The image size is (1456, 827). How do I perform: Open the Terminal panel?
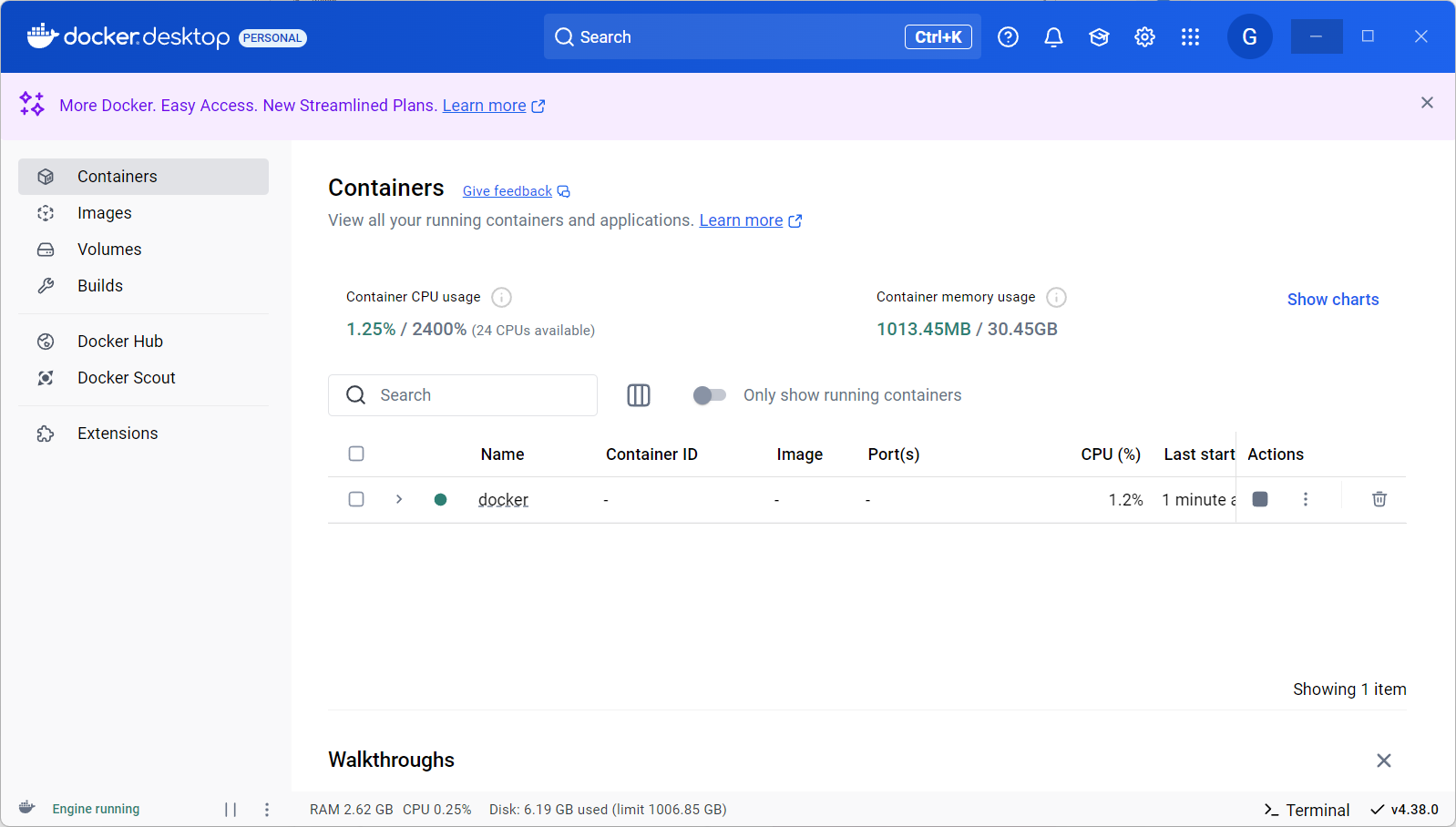pos(1307,810)
